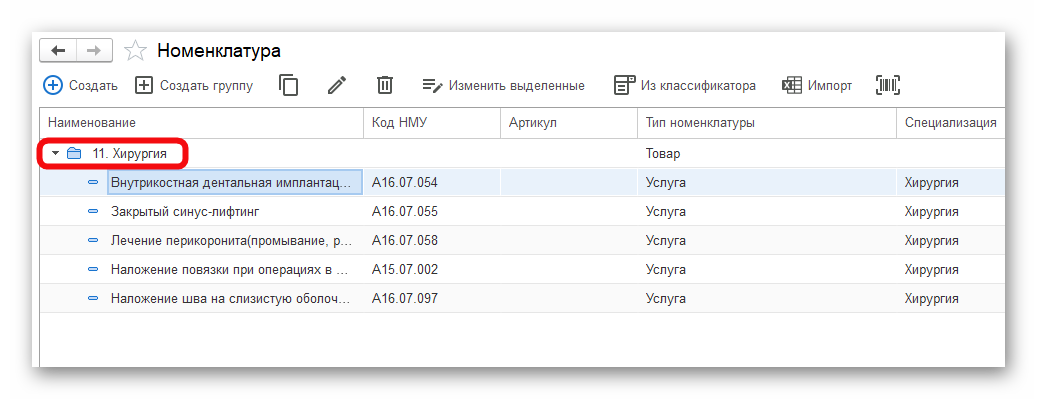Add Номенклатура to favorites with star

click(135, 50)
